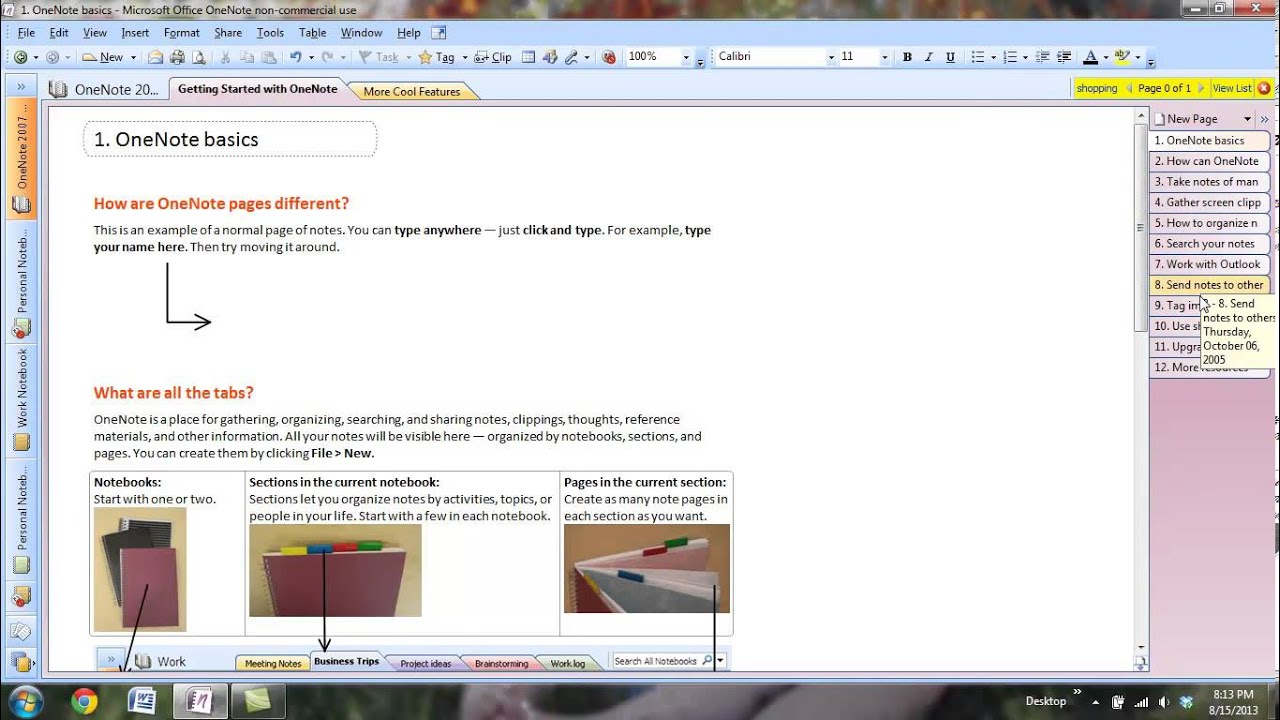
Task: Toggle Italic formatting
Action: [929, 57]
